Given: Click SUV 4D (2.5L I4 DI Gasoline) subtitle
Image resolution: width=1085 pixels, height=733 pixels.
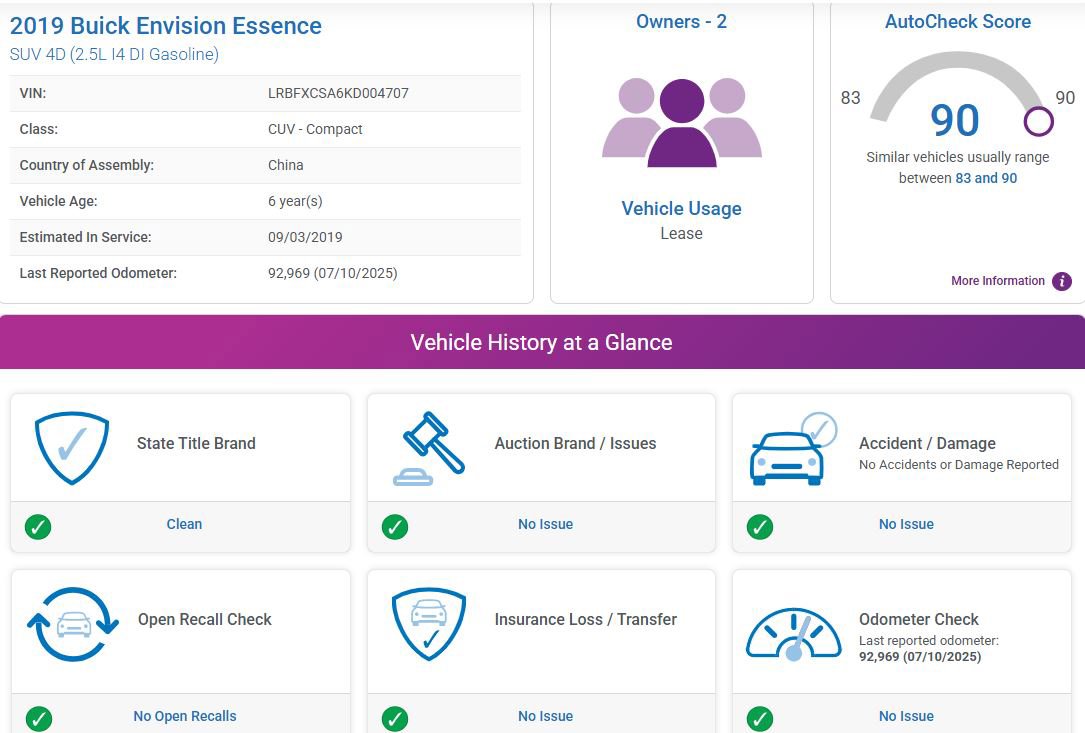Looking at the screenshot, I should [114, 54].
